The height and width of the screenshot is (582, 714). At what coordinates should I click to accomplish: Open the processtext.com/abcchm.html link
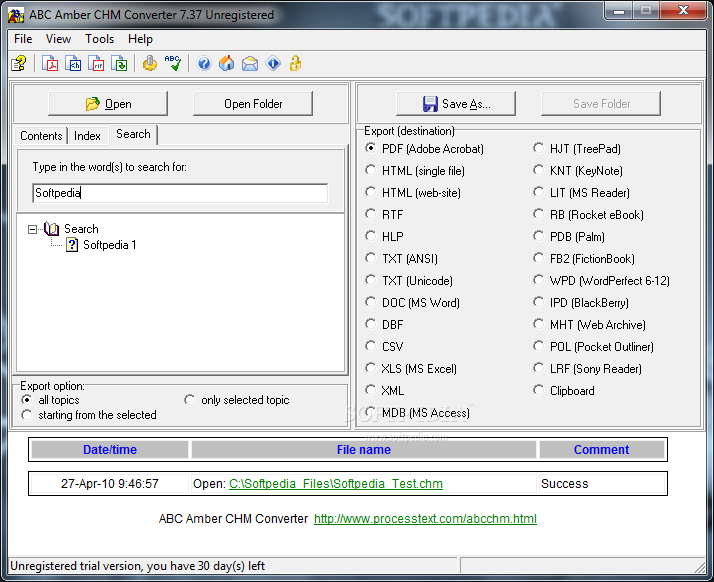click(x=425, y=519)
